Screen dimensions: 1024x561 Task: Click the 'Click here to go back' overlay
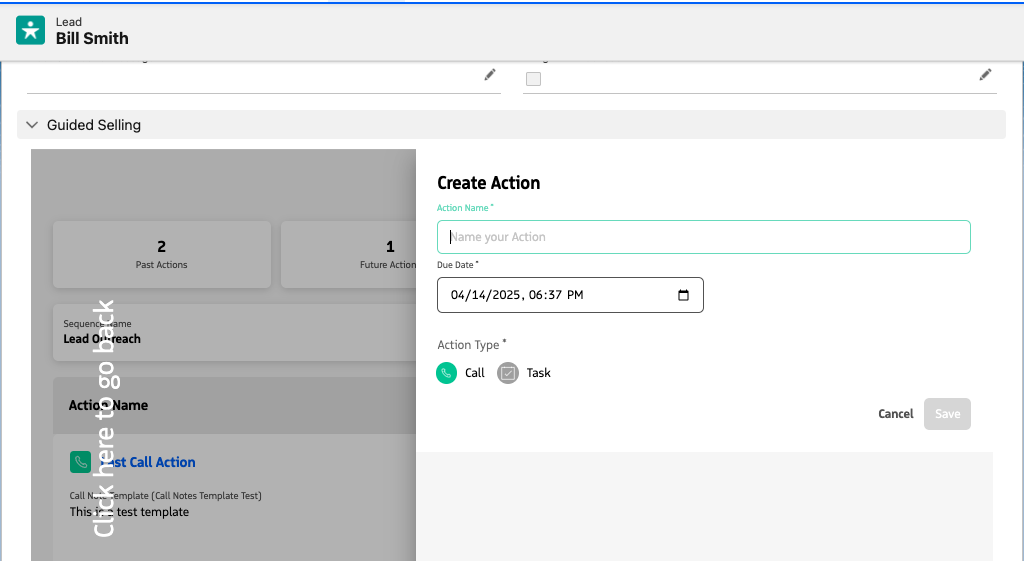[x=105, y=418]
